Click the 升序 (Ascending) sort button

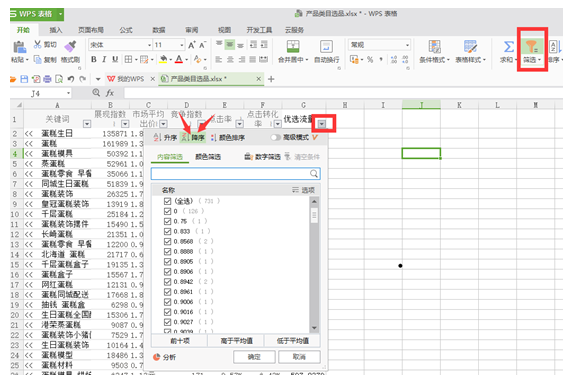click(x=165, y=137)
